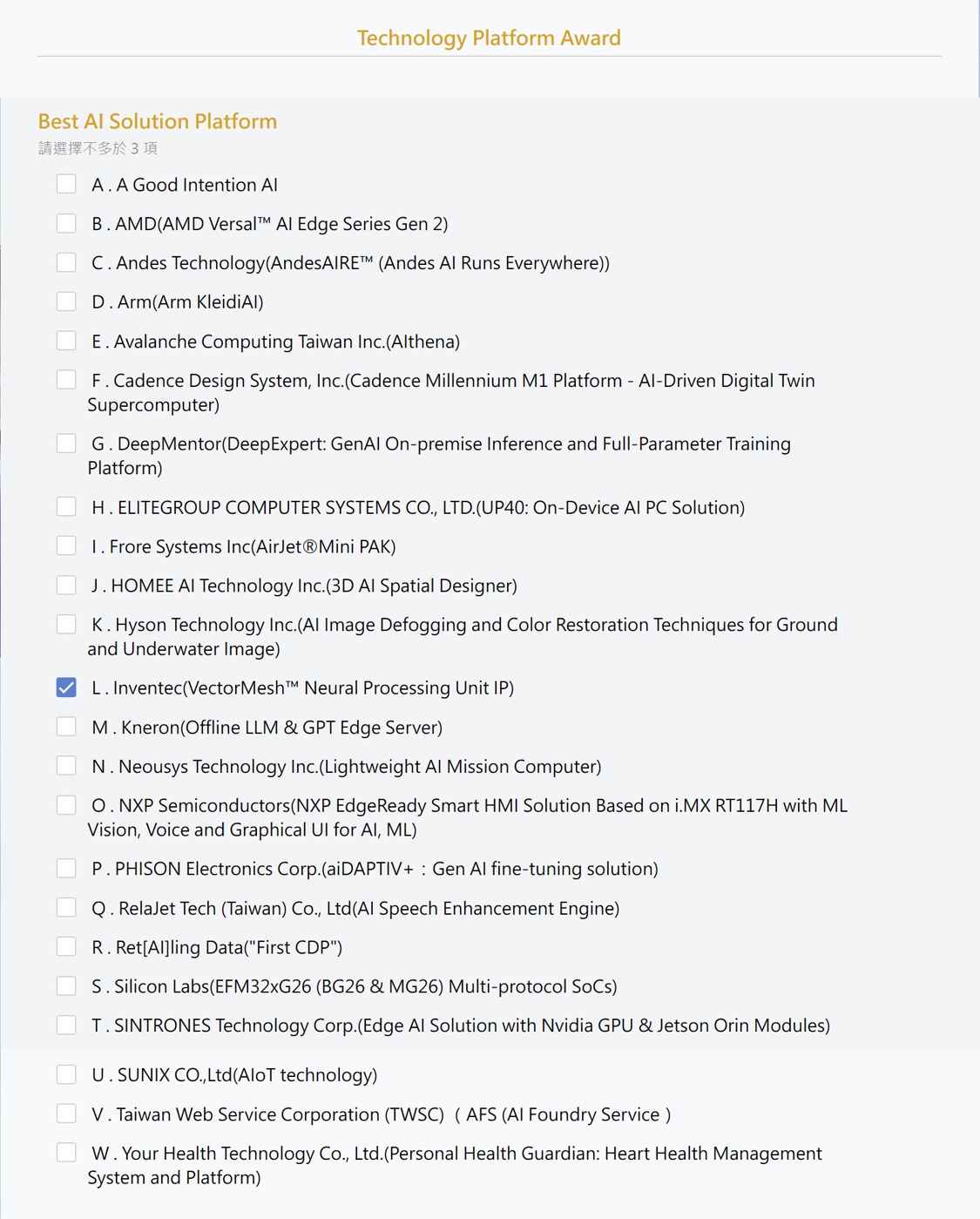Click 'R . Ret[AI]ling Data' option label

coord(217,947)
